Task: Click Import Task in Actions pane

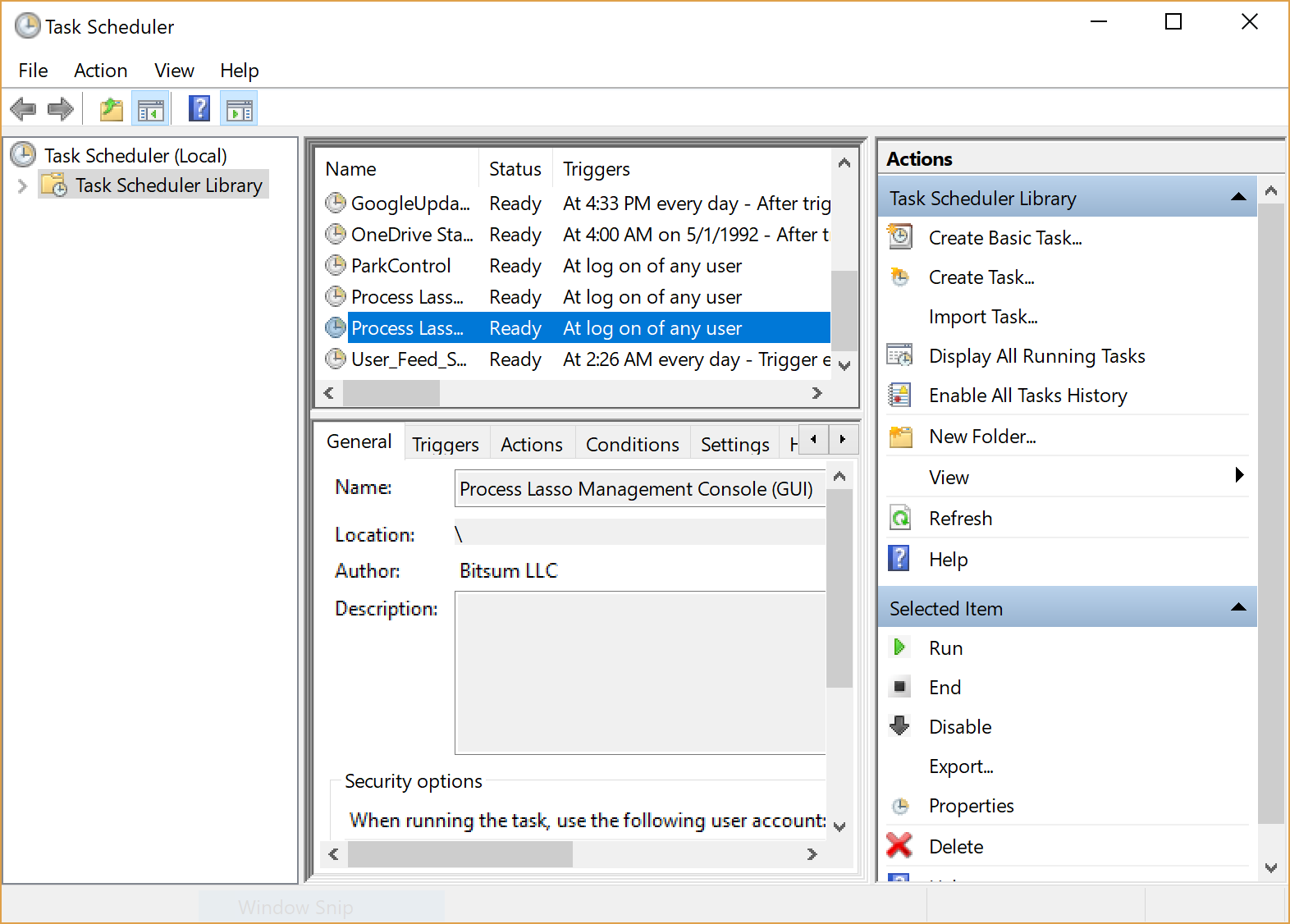Action: (982, 317)
